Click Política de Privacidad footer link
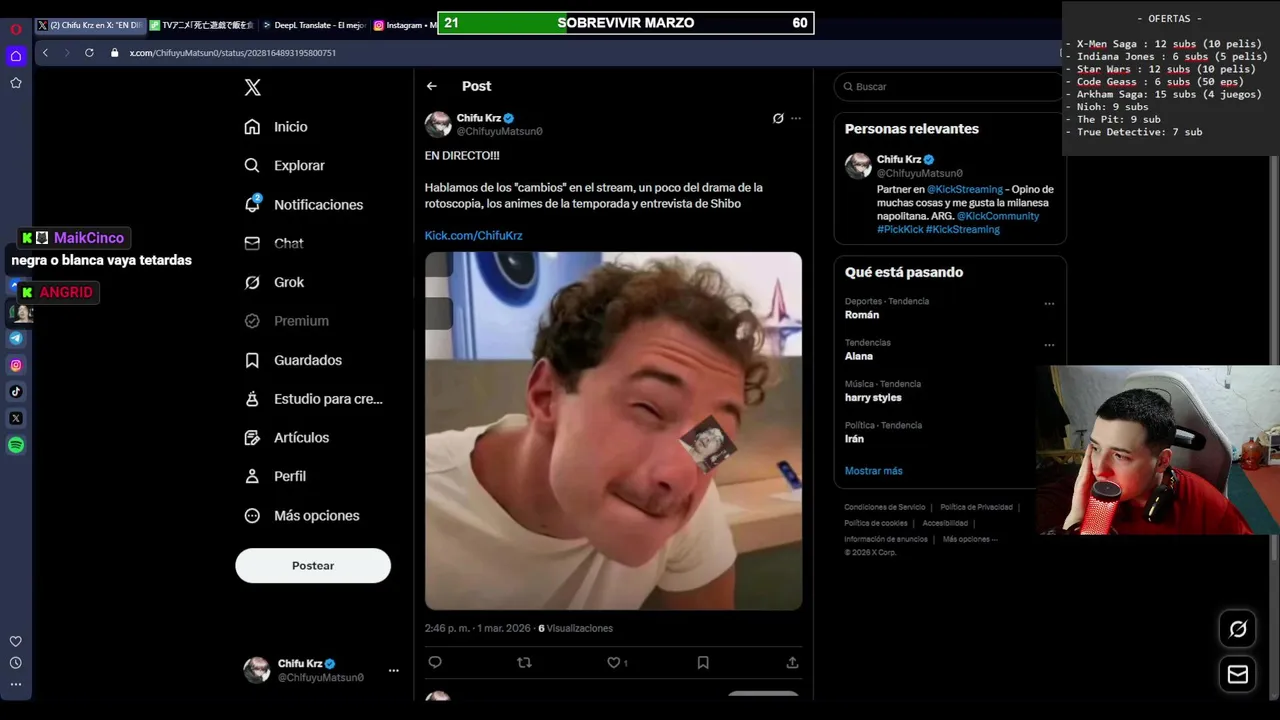 pyautogui.click(x=976, y=507)
